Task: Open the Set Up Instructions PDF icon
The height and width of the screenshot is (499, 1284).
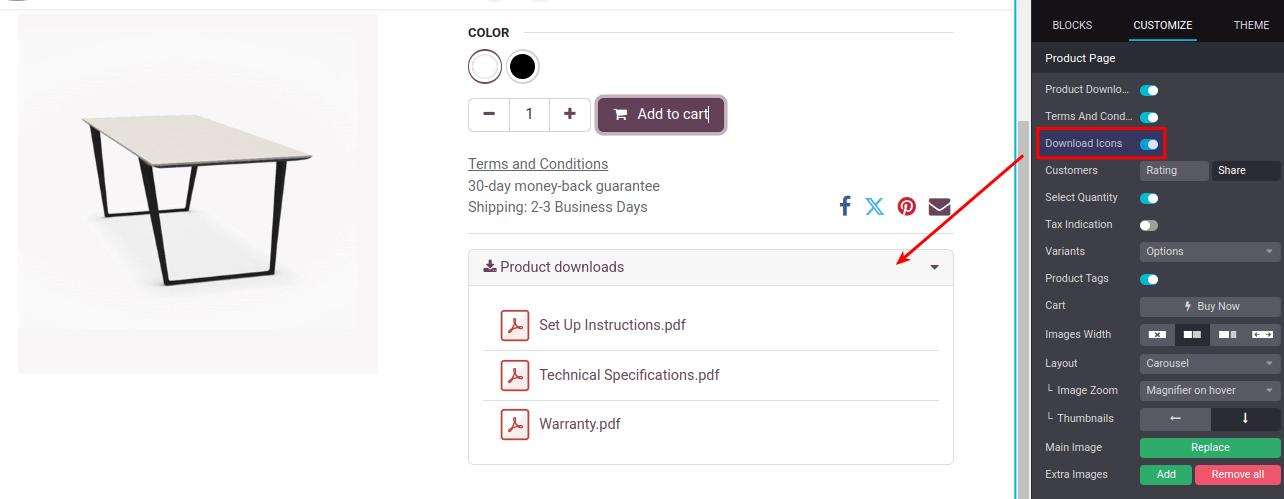Action: tap(515, 325)
